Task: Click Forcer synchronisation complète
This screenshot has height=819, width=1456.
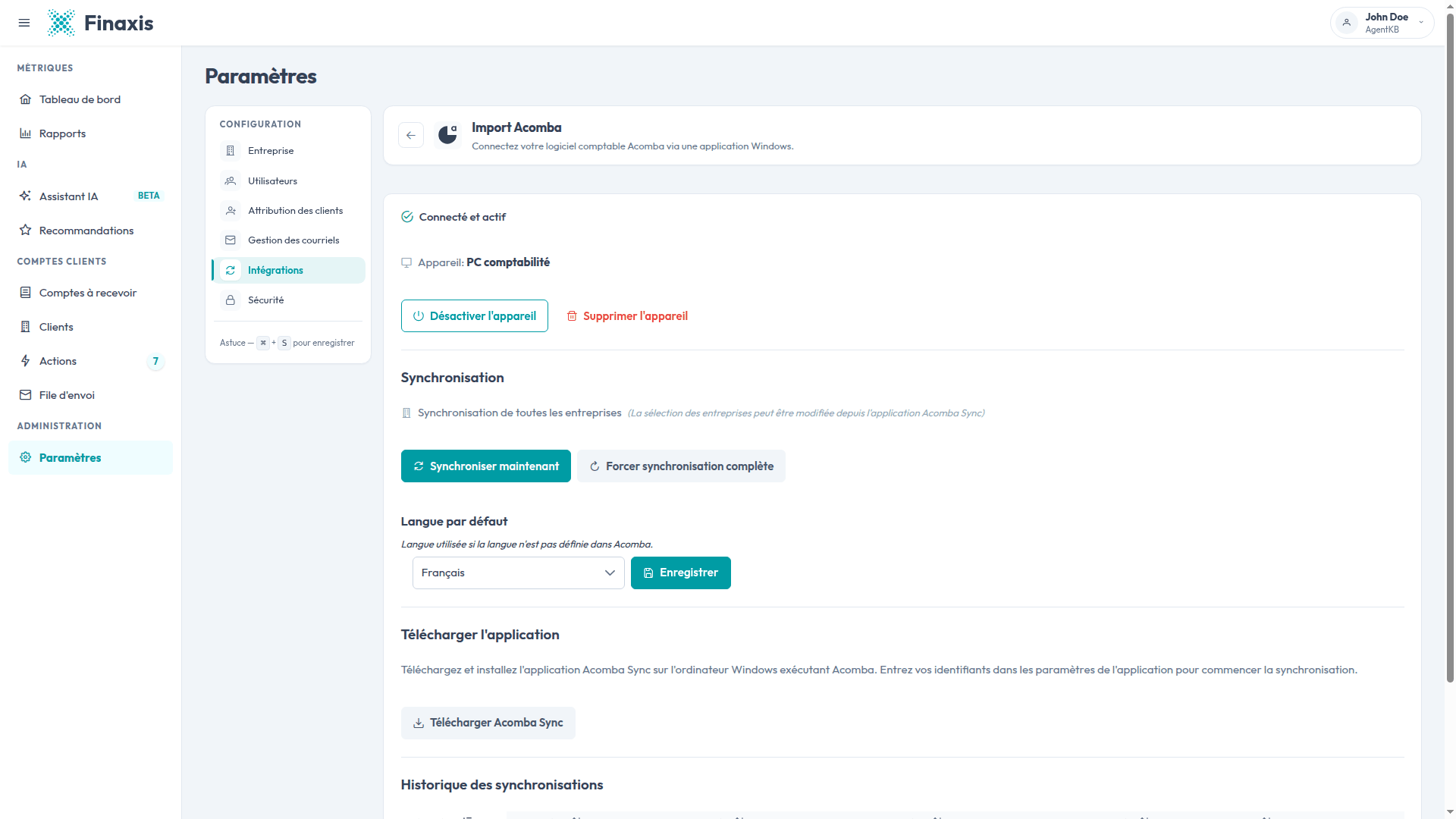Action: point(681,466)
